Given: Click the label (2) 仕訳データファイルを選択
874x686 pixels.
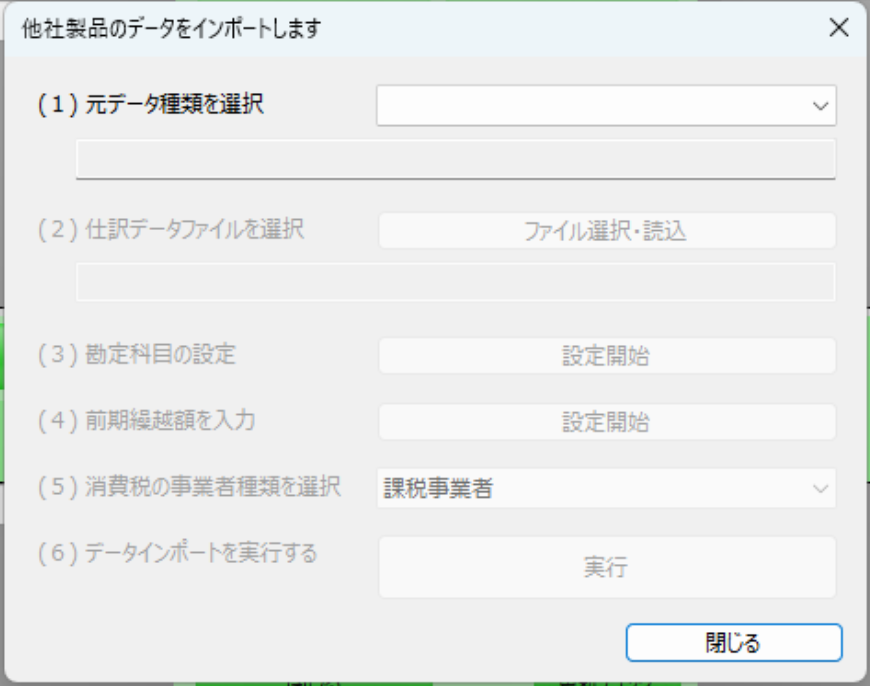Looking at the screenshot, I should pos(171,229).
